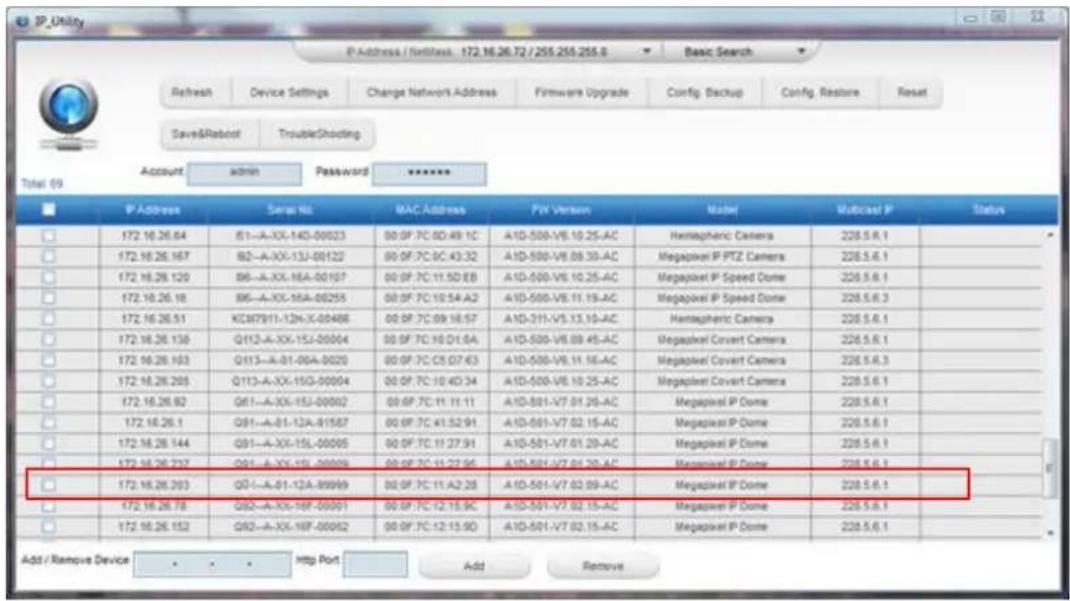The image size is (1070, 601).
Task: Open Firmware Upgrade
Action: (581, 92)
